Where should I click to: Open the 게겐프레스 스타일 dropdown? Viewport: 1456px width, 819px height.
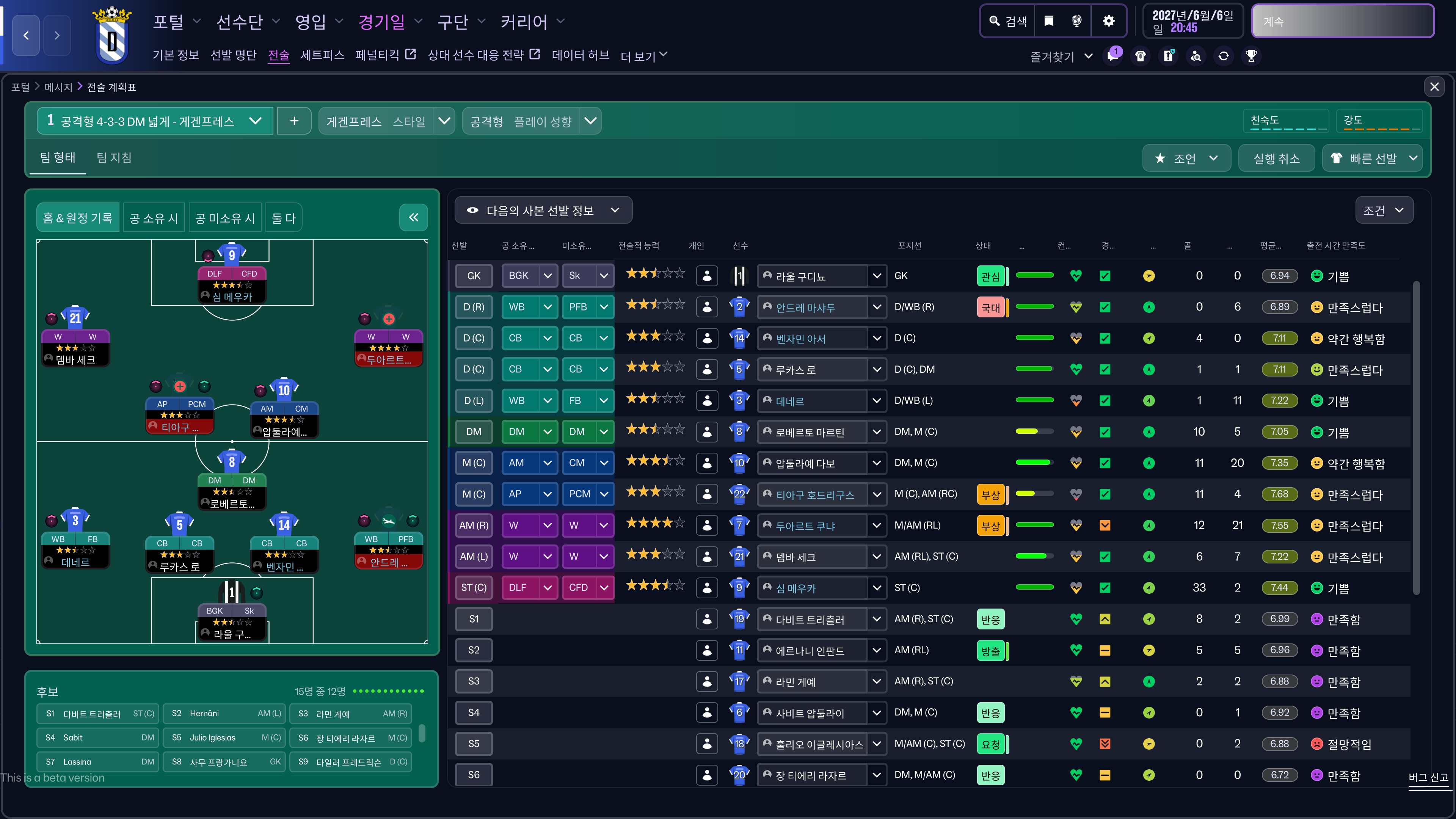[x=444, y=121]
